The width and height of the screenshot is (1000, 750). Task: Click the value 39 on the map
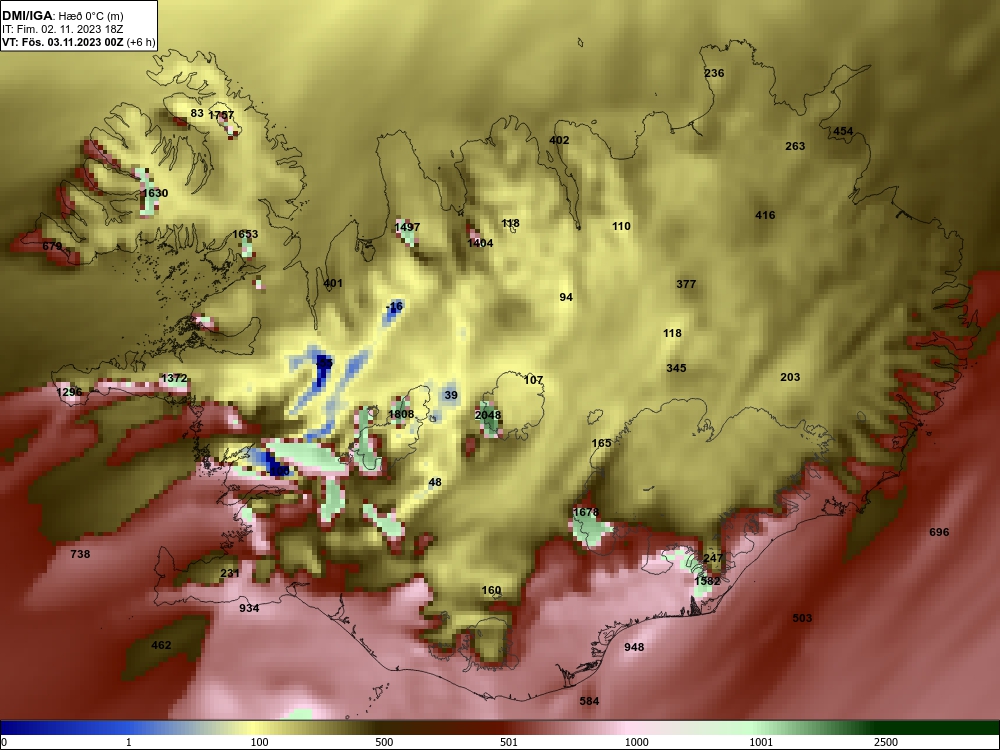pos(451,395)
